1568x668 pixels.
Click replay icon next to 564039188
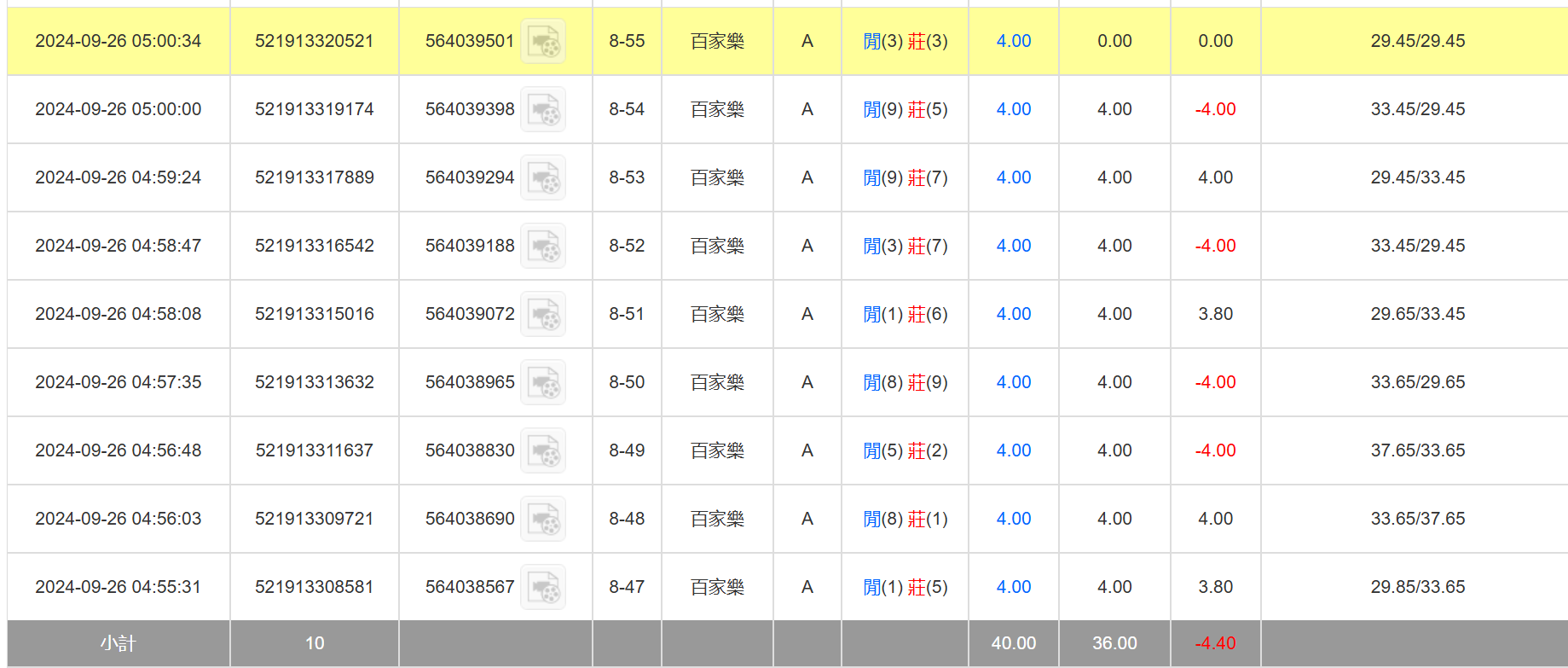click(543, 246)
